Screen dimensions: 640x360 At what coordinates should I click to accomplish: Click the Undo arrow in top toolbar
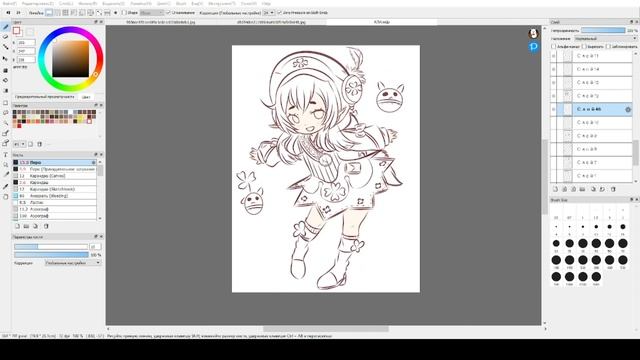(x=8, y=13)
